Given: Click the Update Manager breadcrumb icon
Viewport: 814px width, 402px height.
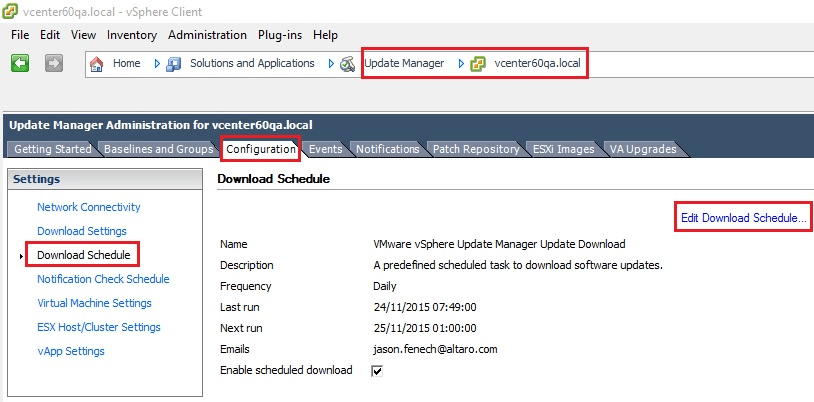Looking at the screenshot, I should point(347,64).
